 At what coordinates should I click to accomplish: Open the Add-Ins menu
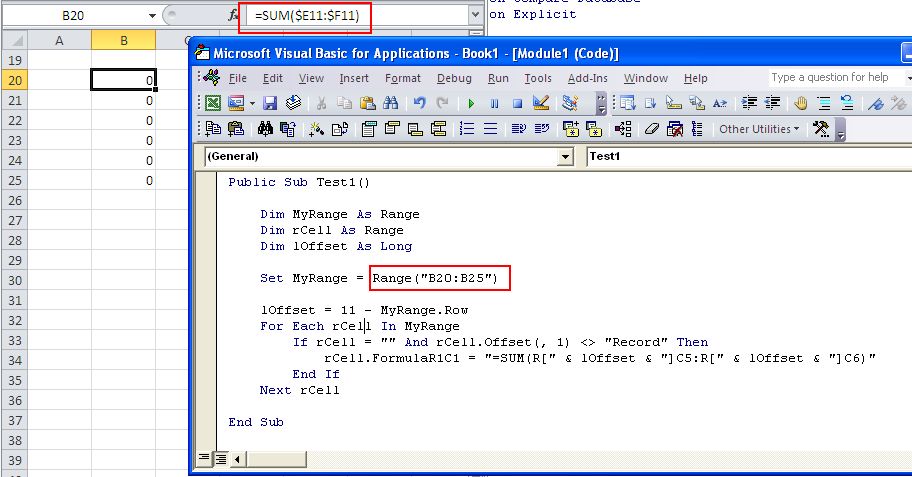pos(587,78)
